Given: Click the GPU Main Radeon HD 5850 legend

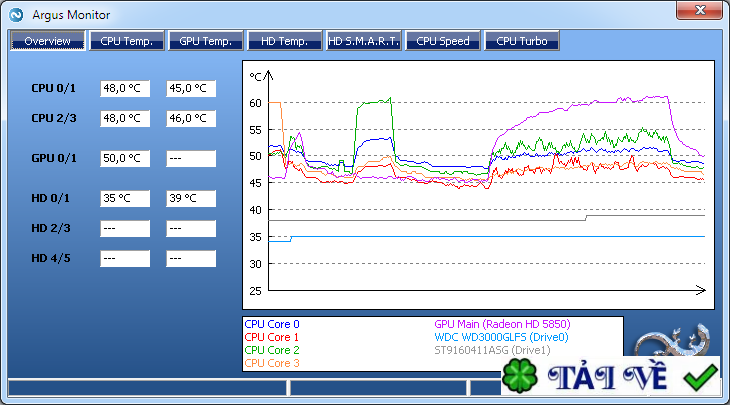Looking at the screenshot, I should (x=502, y=324).
